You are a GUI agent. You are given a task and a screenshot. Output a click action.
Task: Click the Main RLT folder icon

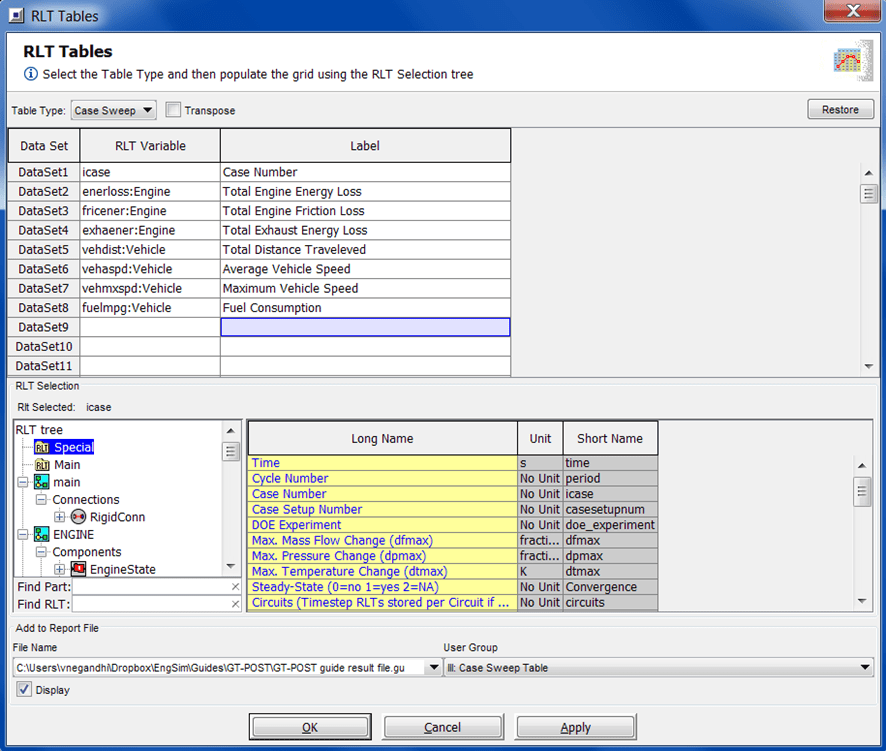point(42,465)
